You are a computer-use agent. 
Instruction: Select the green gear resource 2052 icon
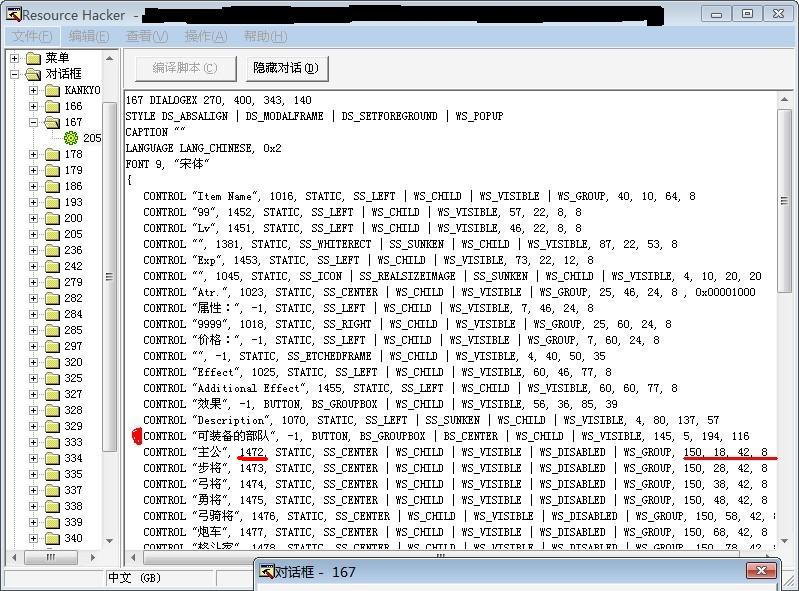(71, 138)
